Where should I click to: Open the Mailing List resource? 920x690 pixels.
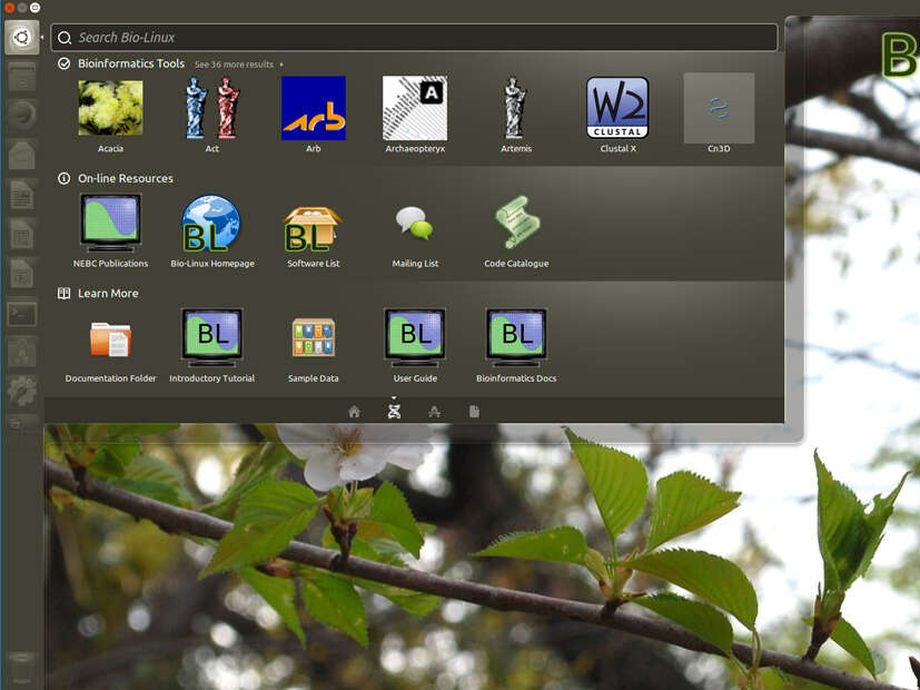(x=415, y=231)
